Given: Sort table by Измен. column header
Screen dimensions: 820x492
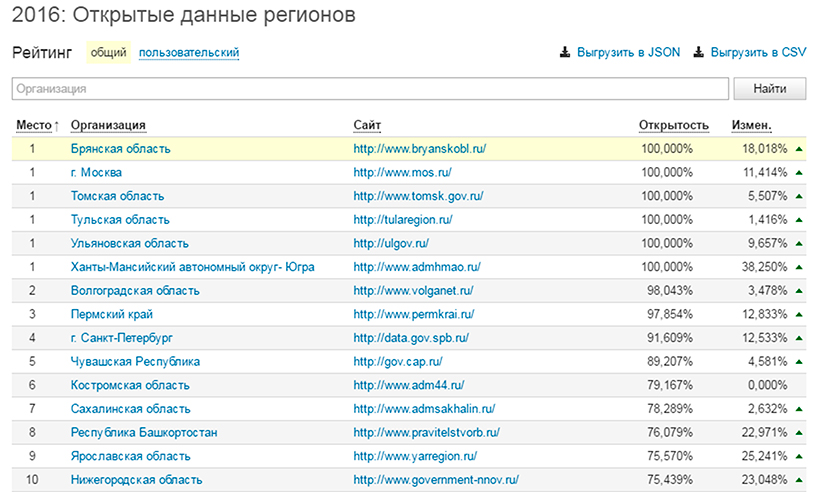Looking at the screenshot, I should click(751, 125).
